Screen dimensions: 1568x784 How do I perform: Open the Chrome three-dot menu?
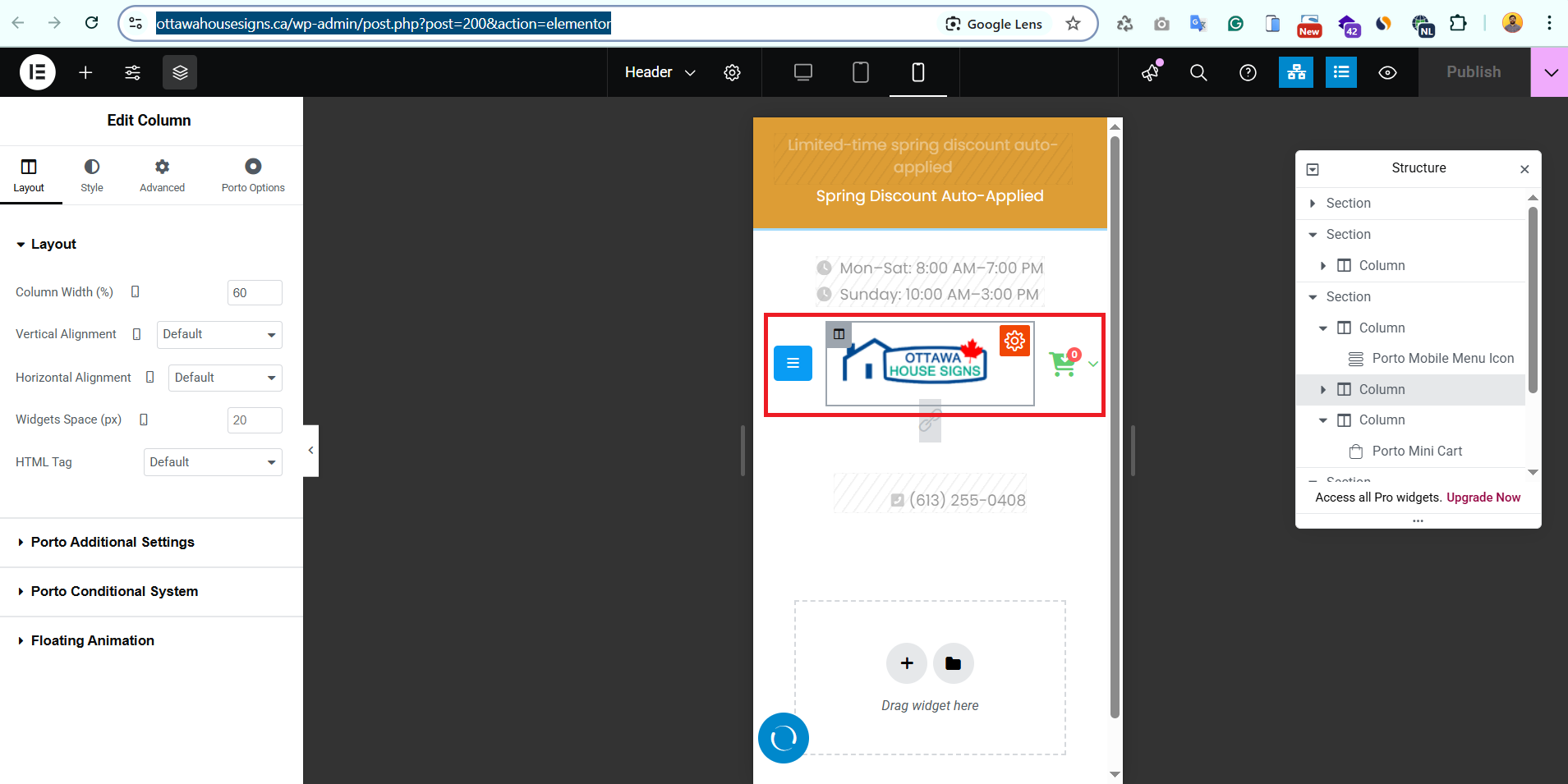pos(1549,23)
